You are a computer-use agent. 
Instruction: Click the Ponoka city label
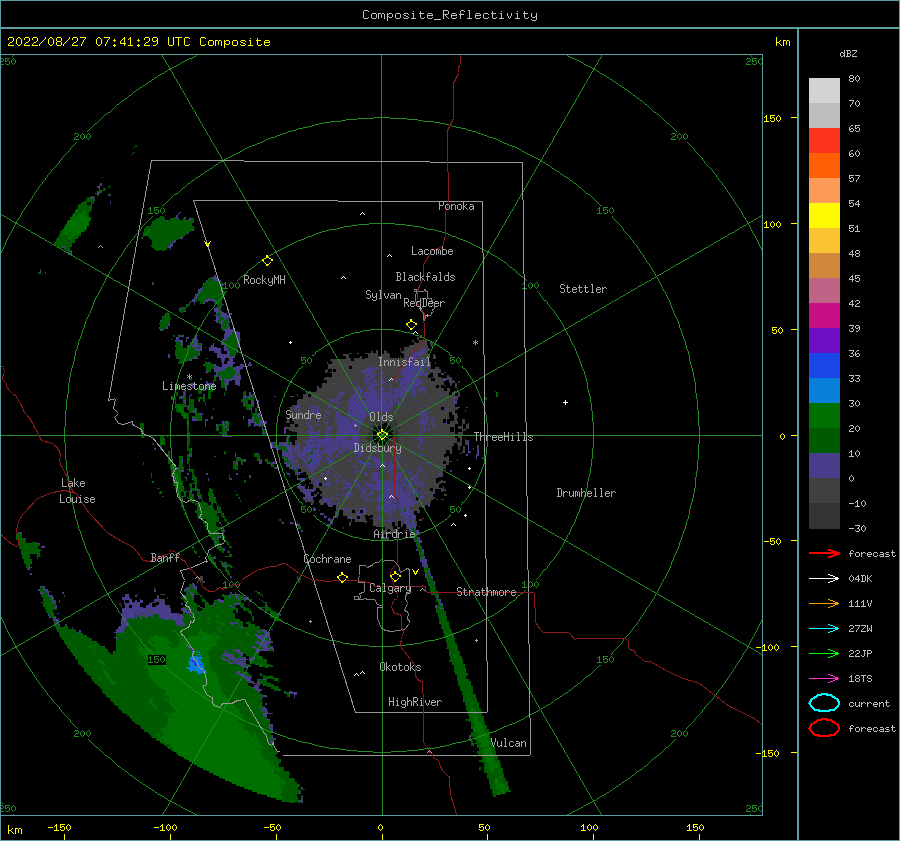(x=456, y=206)
